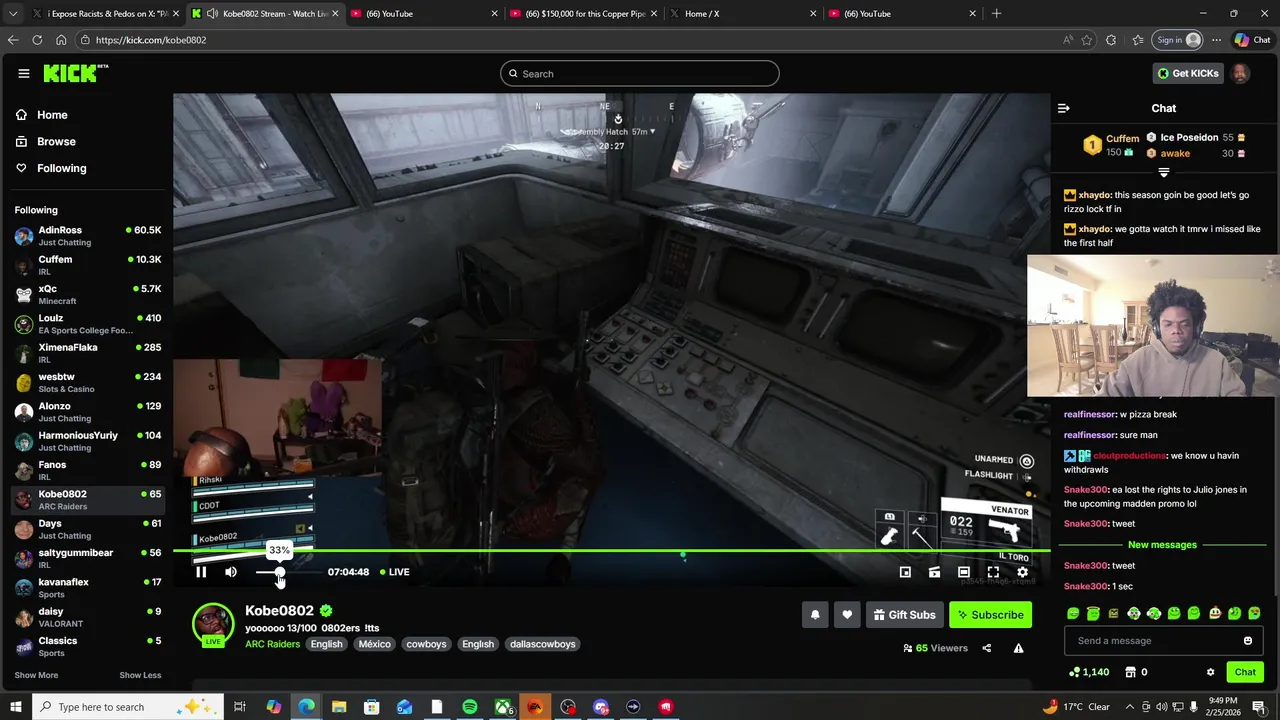Viewport: 1280px width, 720px height.
Task: Open AdinRoss channel from Following list
Action: 87,236
